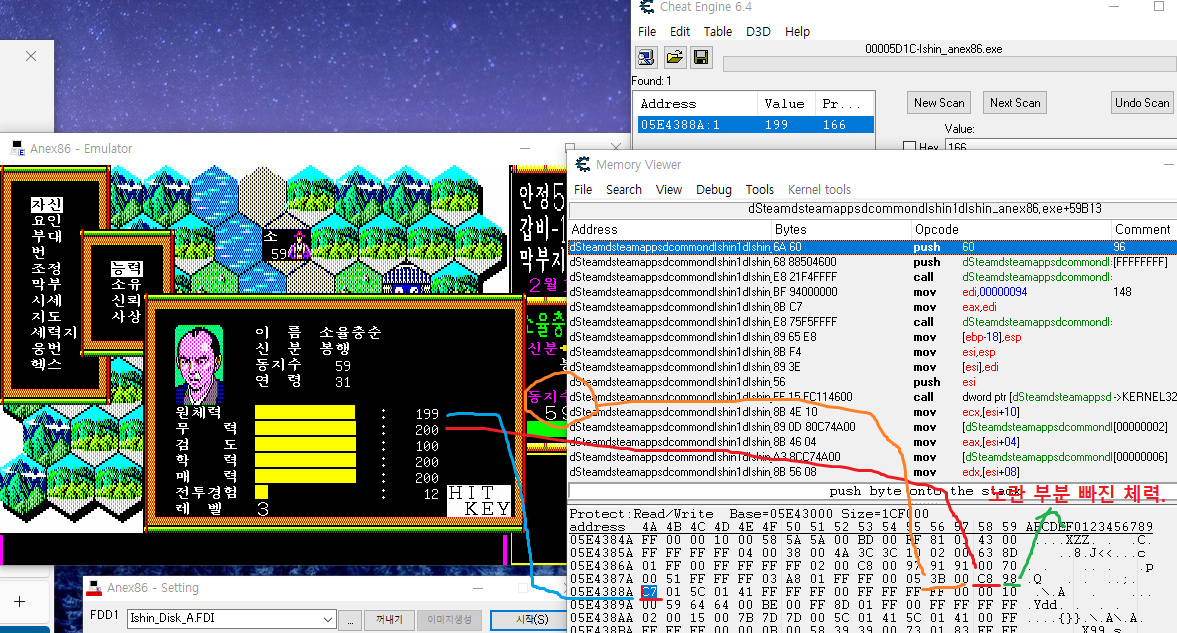Click the Bytes column header in Memory Viewer
This screenshot has width=1177, height=633.
pos(841,230)
